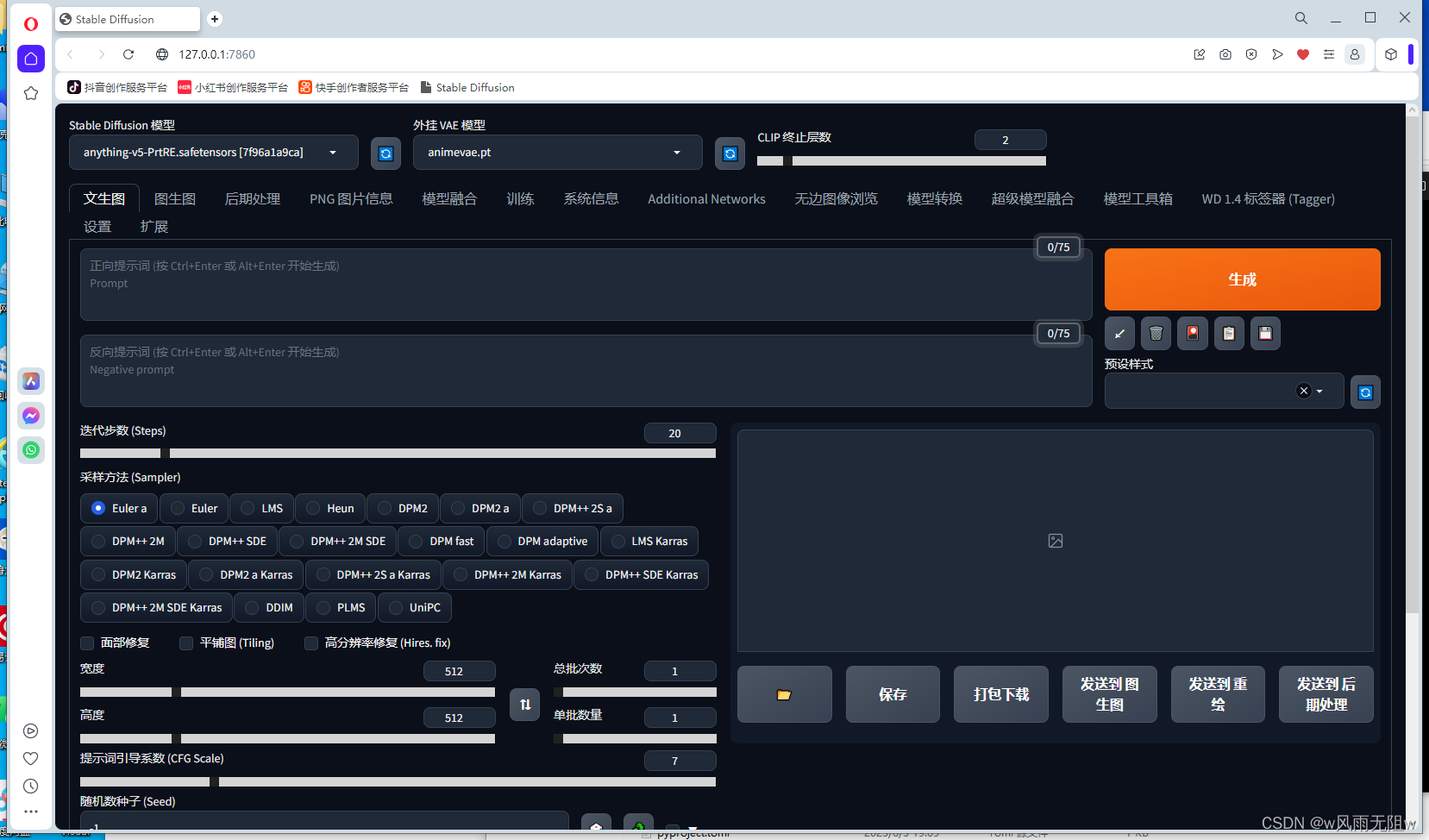Viewport: 1429px width, 840px height.
Task: Adjust the Steps slider
Action: [x=398, y=453]
